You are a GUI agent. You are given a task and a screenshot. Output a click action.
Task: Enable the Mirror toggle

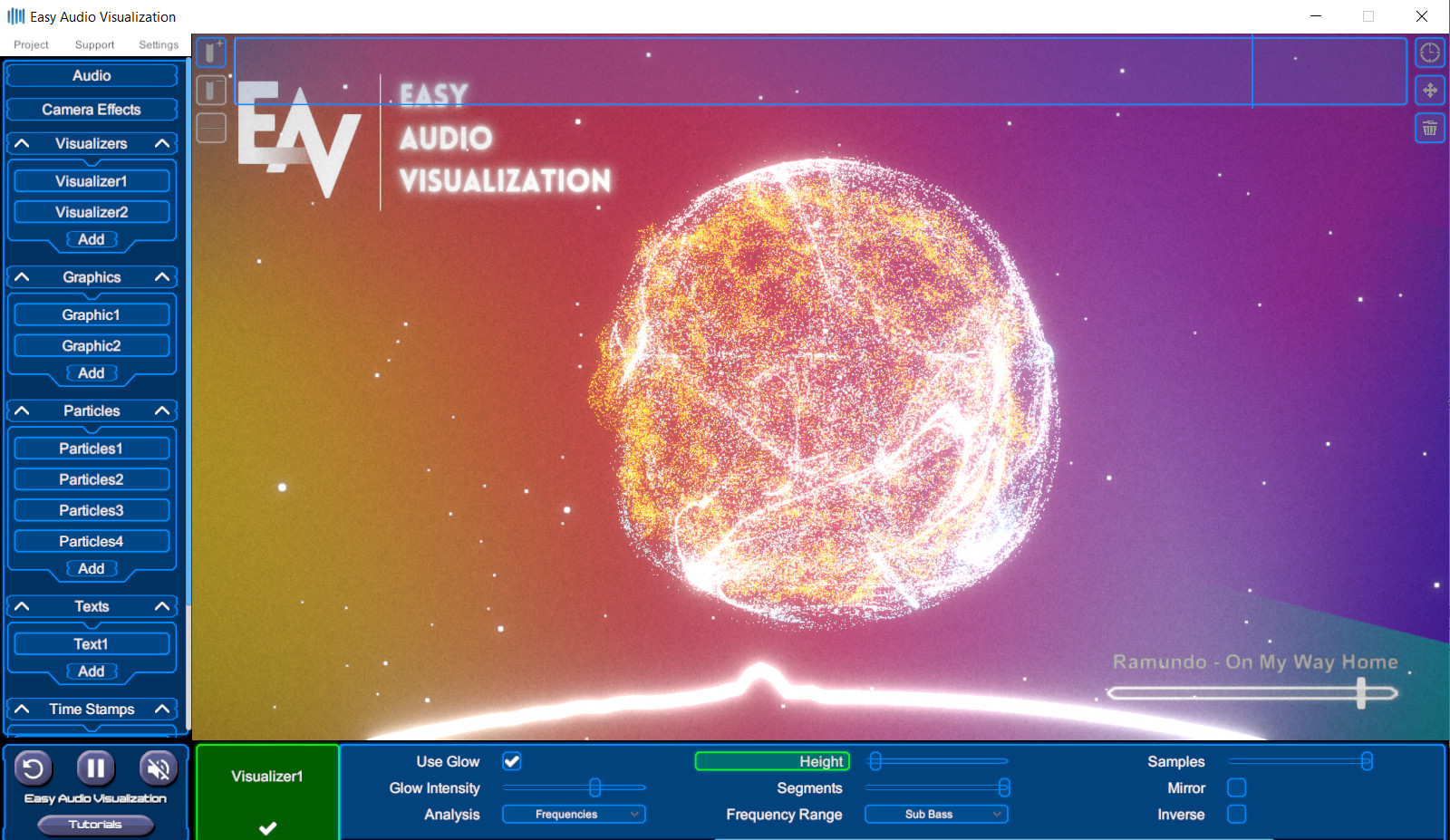pyautogui.click(x=1237, y=787)
